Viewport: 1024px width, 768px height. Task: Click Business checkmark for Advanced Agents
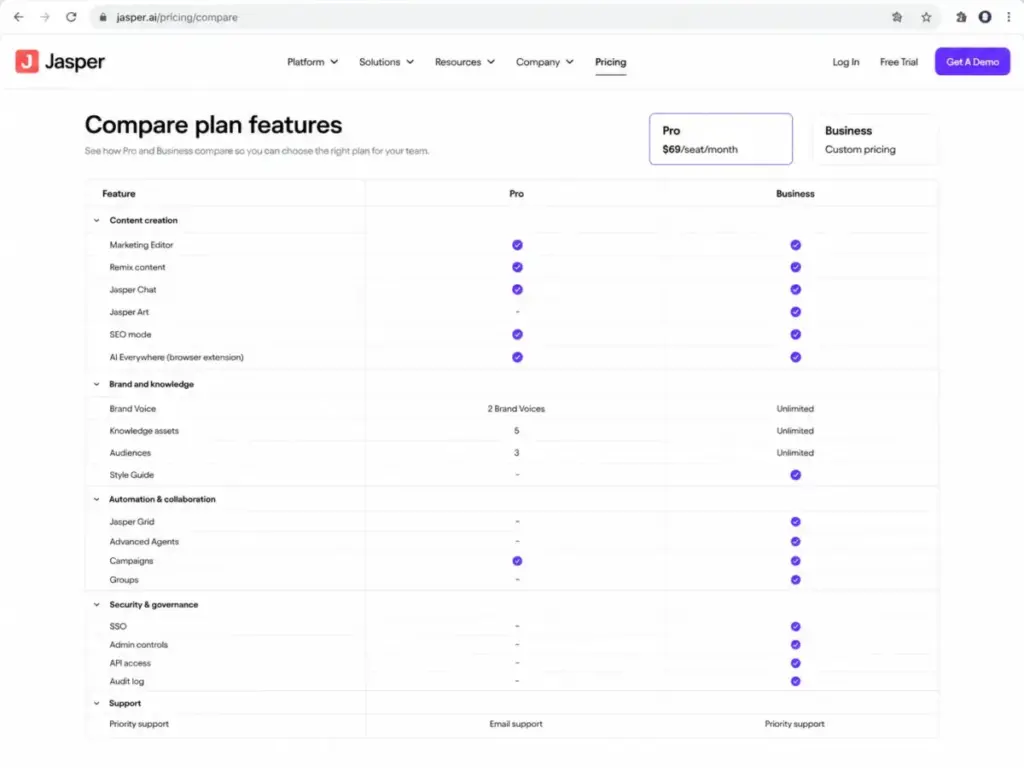(795, 541)
